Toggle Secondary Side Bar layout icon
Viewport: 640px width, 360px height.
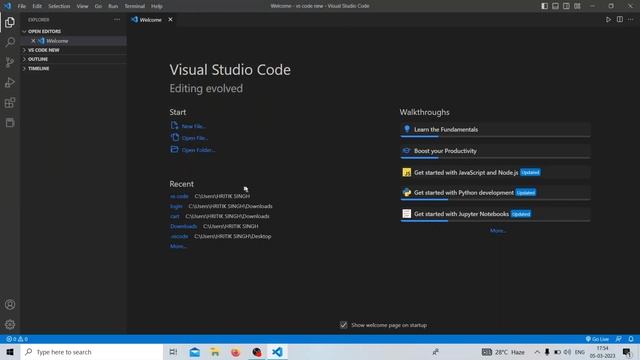[567, 6]
